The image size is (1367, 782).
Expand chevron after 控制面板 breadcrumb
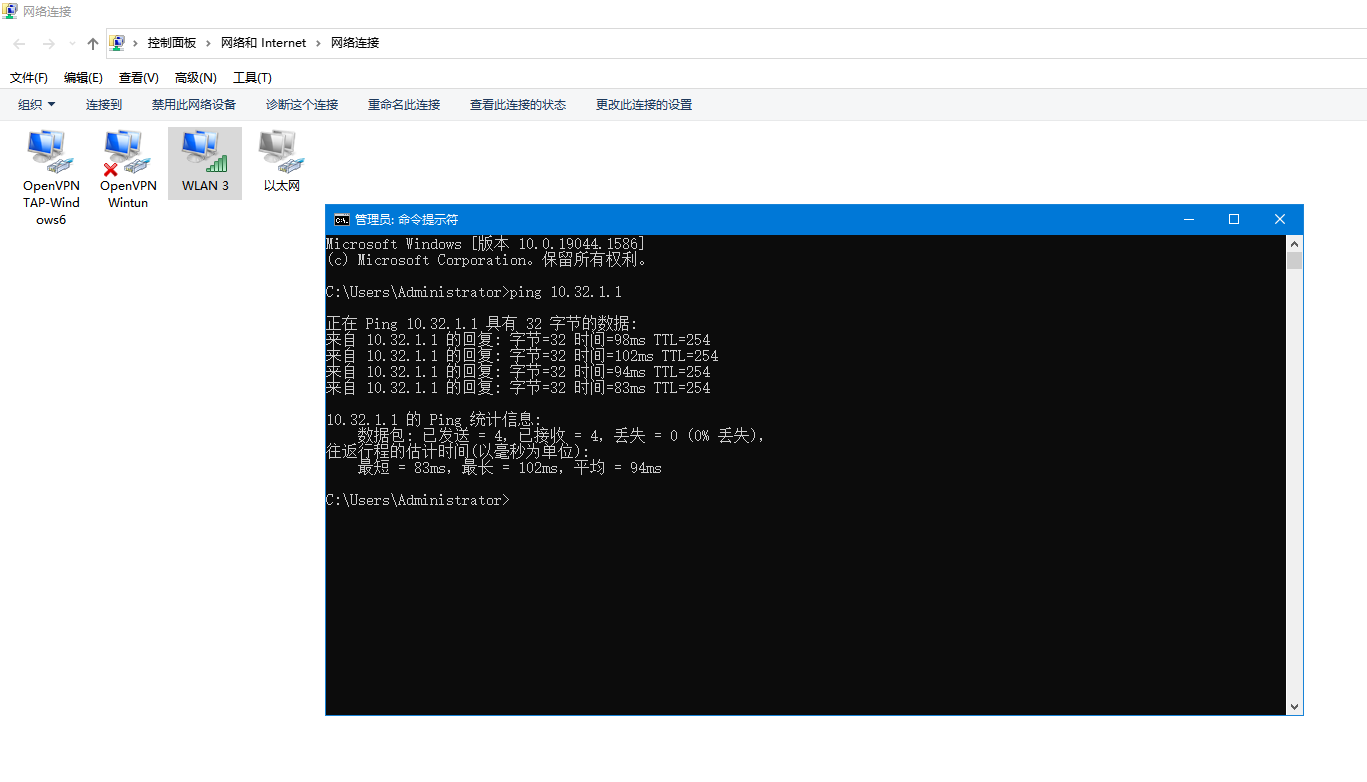point(209,43)
